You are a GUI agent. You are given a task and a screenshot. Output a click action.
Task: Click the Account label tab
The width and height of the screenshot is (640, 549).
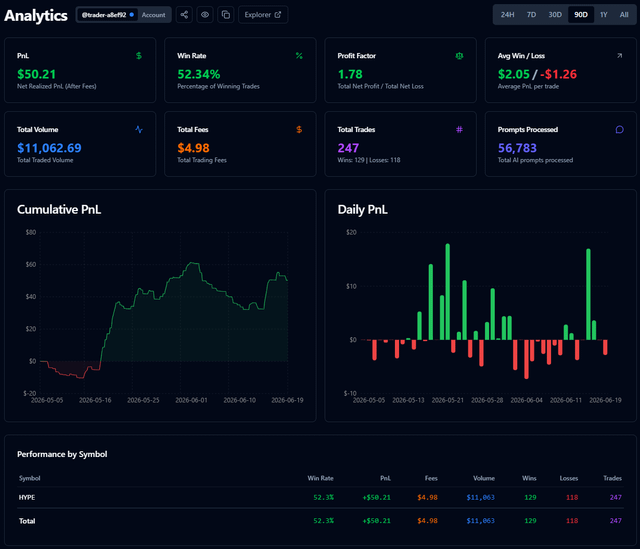[x=153, y=15]
